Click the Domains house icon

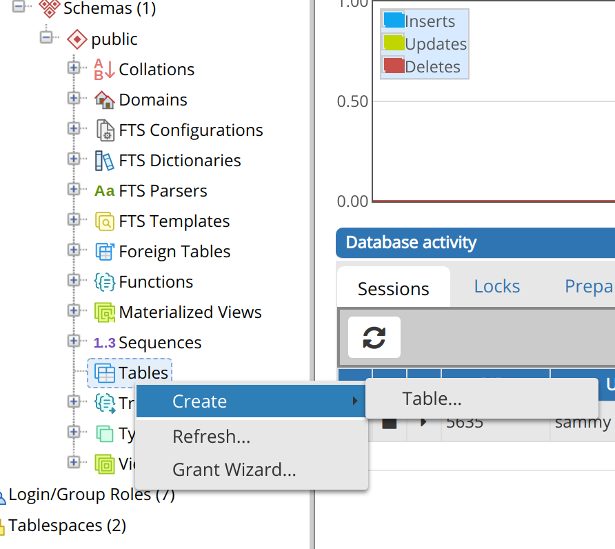tap(104, 100)
